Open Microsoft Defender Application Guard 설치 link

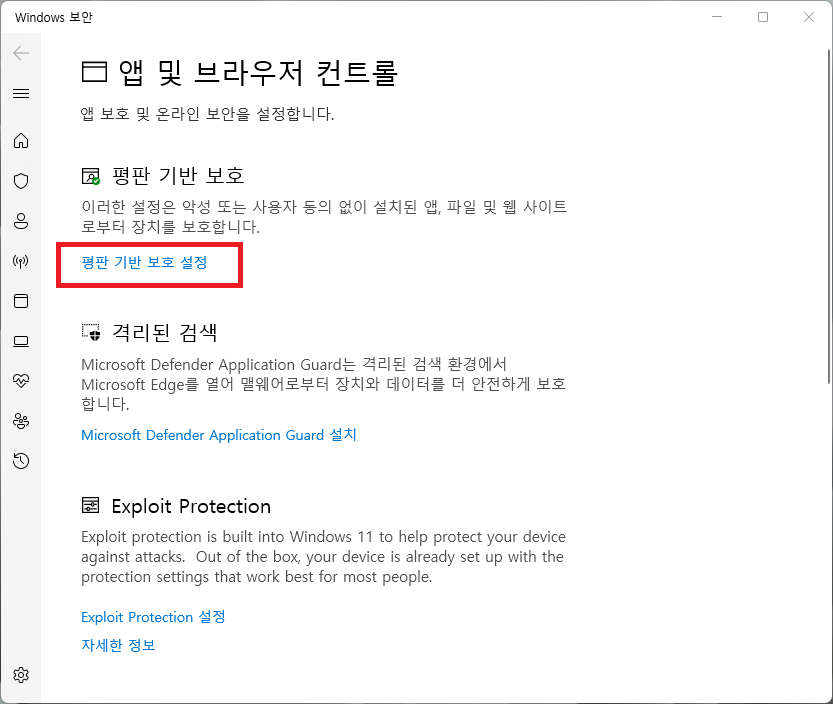point(219,435)
